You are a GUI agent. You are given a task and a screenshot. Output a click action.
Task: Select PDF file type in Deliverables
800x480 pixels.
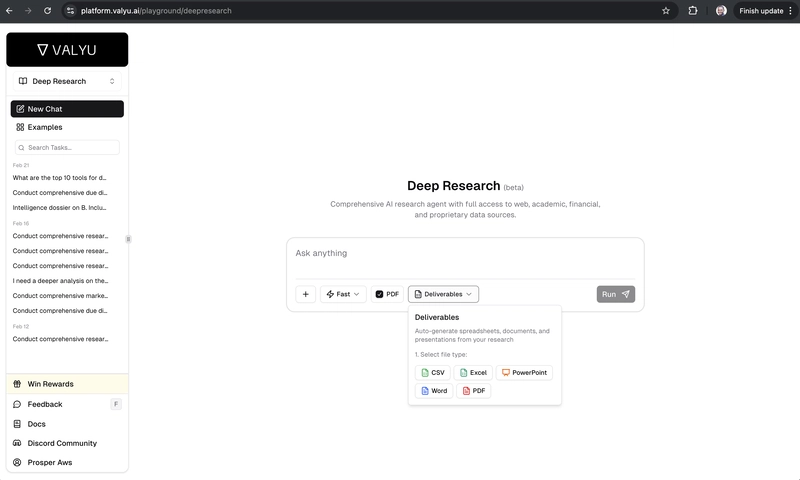click(x=473, y=391)
